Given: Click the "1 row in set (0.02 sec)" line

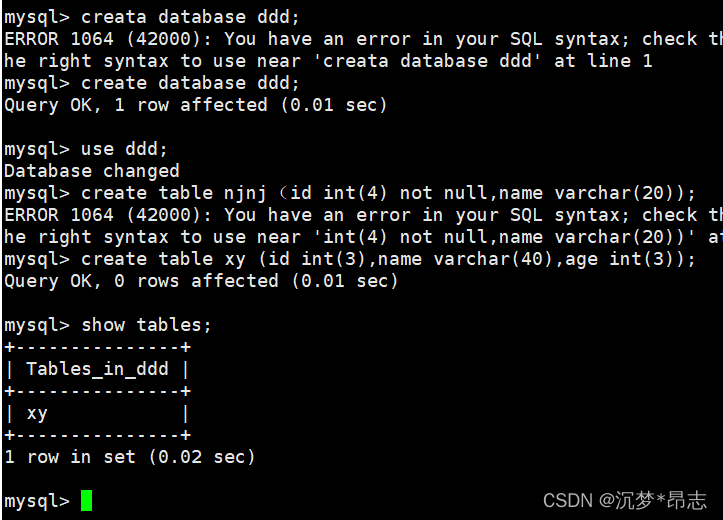Looking at the screenshot, I should pyautogui.click(x=130, y=457).
